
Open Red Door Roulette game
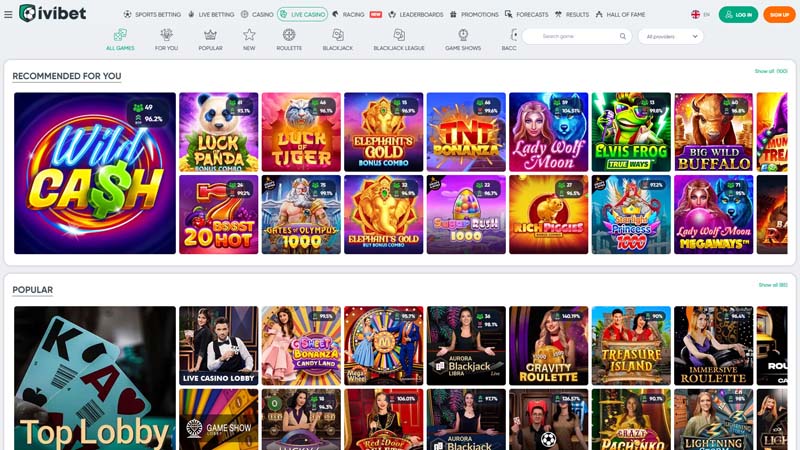pos(384,419)
